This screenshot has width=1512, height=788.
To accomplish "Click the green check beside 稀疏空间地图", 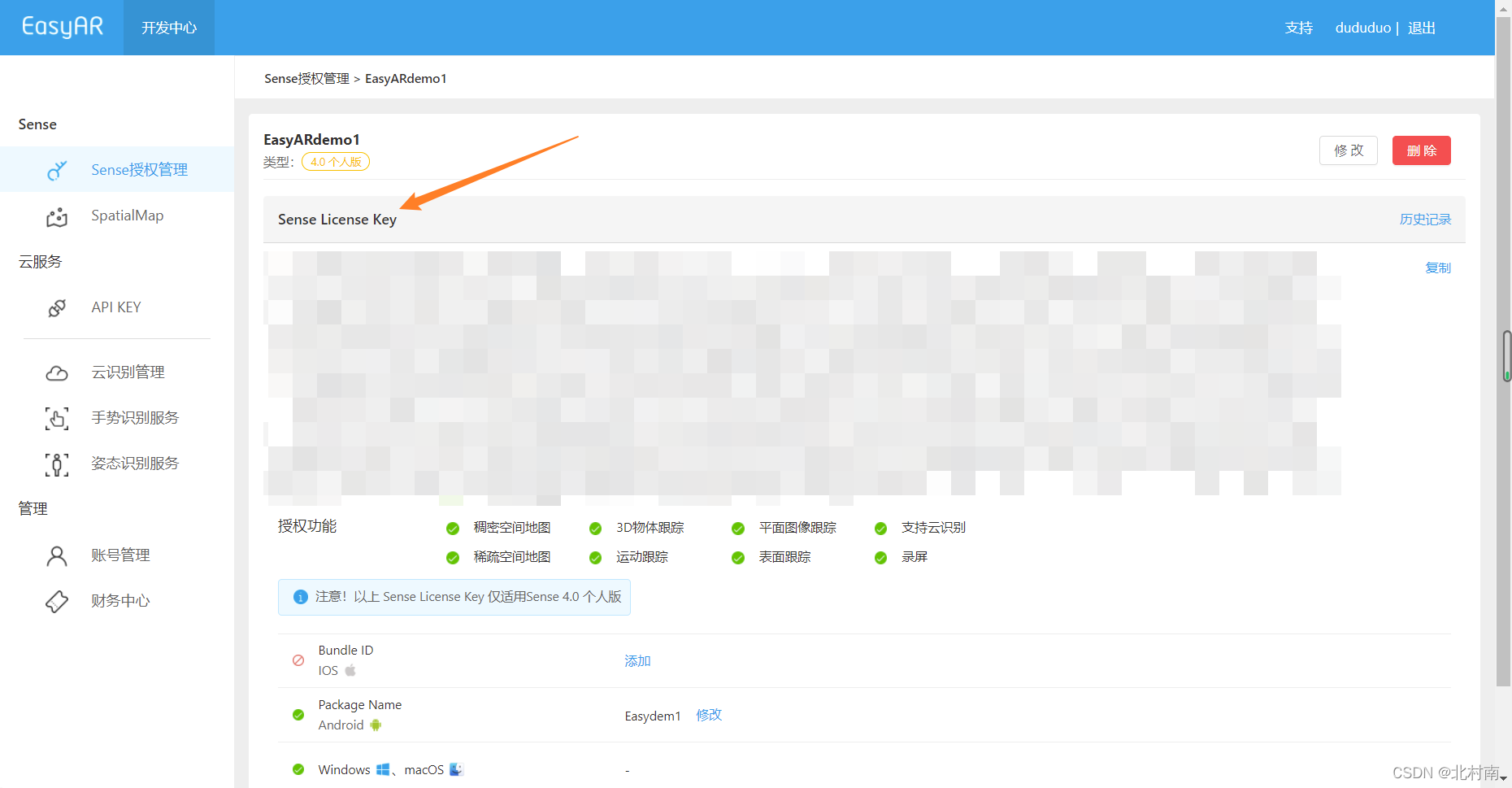I will point(453,558).
